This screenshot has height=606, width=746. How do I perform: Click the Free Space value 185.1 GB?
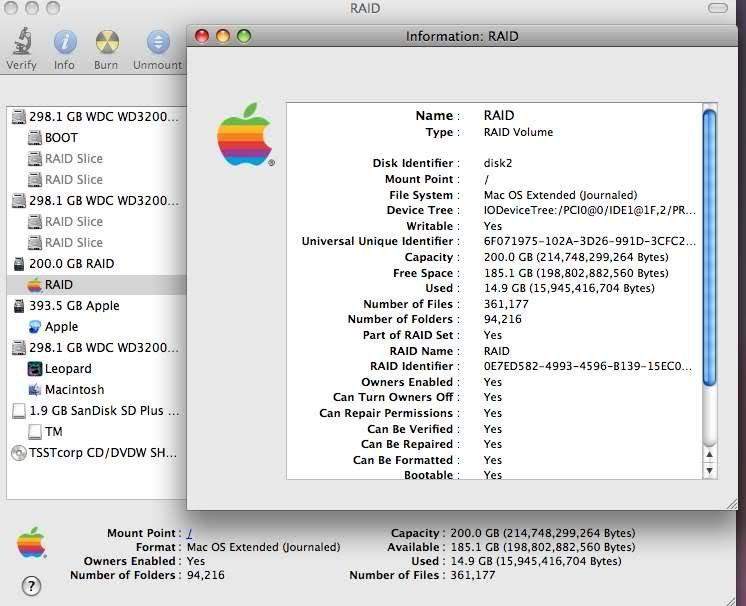(576, 273)
